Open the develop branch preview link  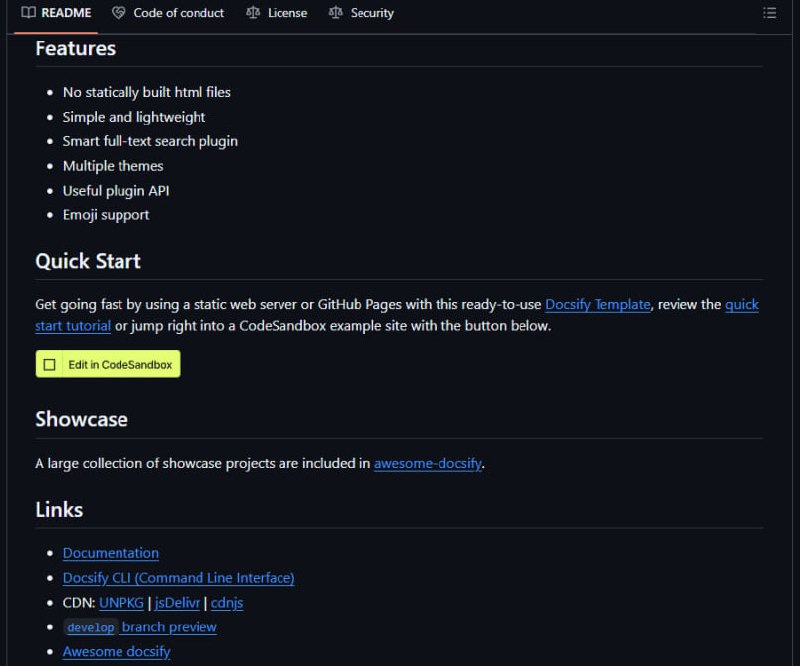(141, 627)
